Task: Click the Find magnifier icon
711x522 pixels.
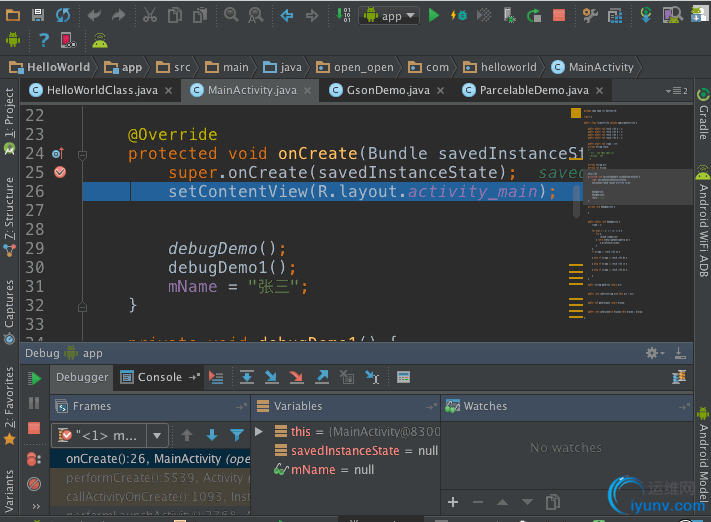Action: click(x=231, y=15)
